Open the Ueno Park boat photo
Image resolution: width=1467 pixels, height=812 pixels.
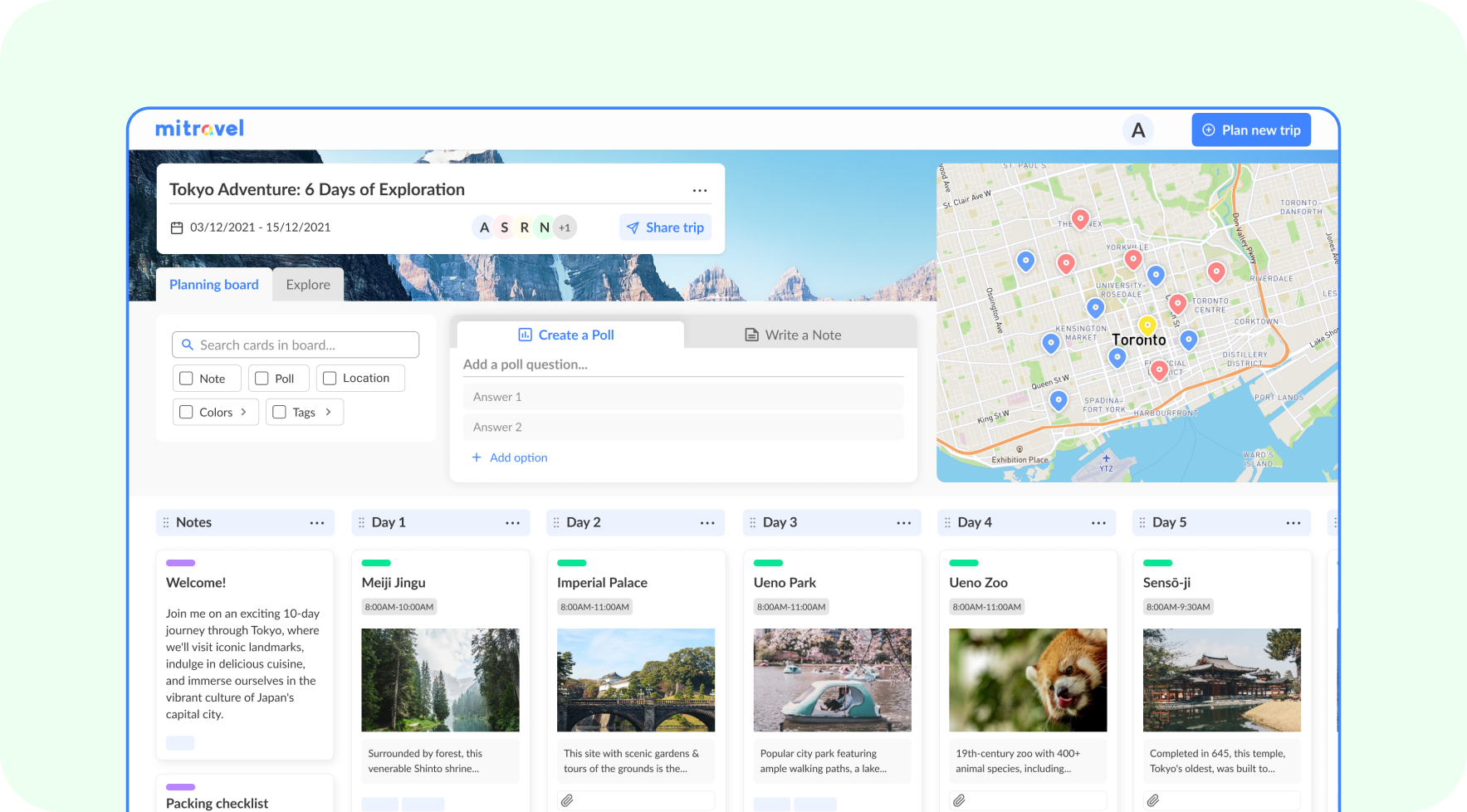coord(833,680)
